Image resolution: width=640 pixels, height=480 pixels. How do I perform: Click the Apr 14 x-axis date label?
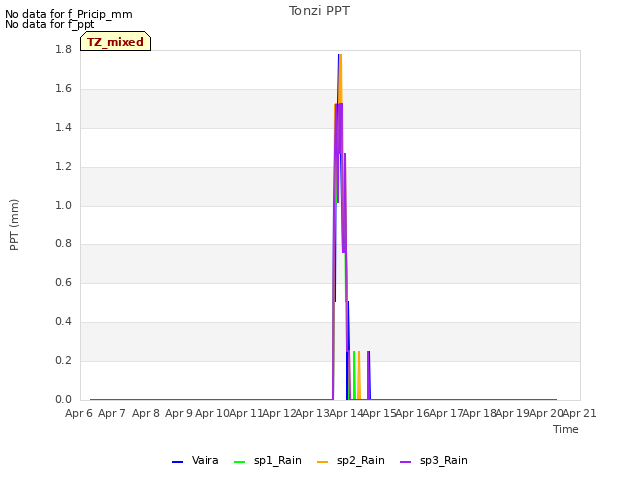pos(346,413)
